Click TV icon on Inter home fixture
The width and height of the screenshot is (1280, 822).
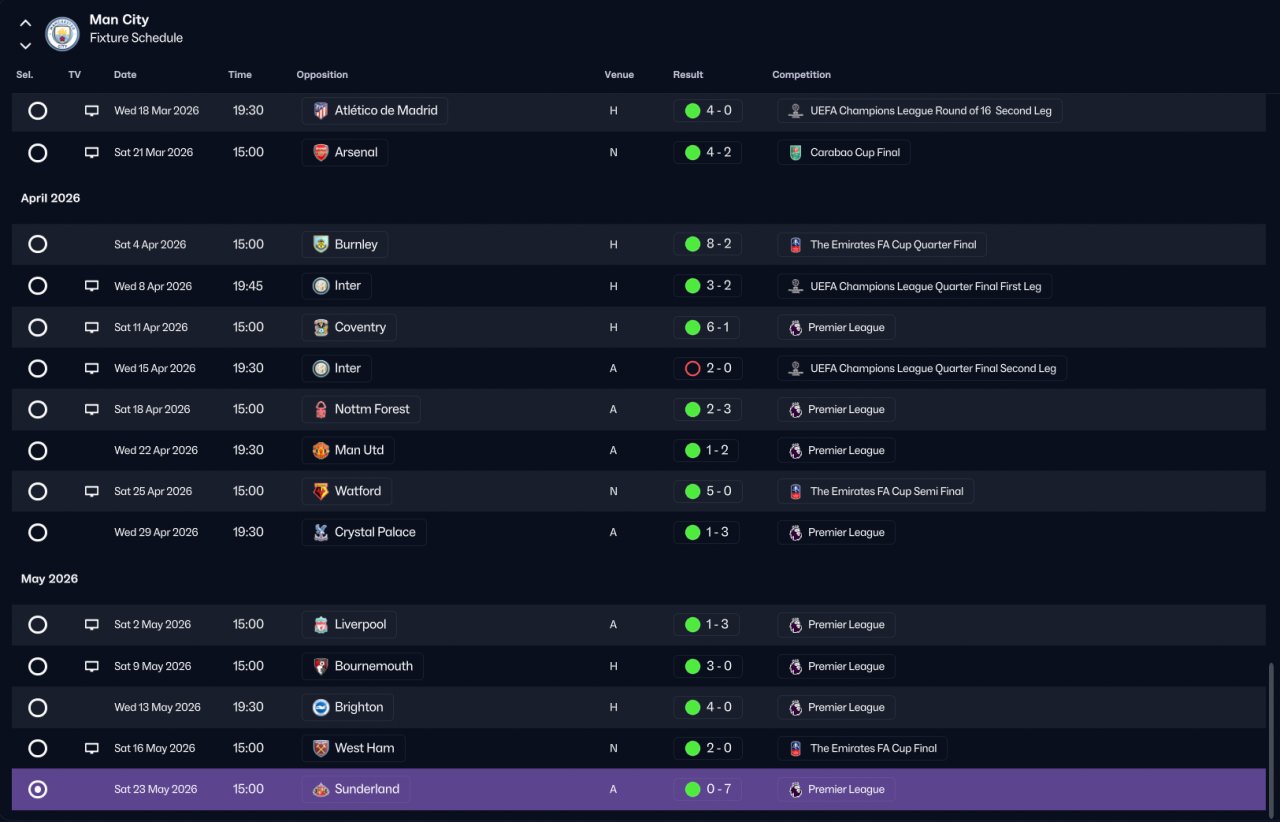92,286
